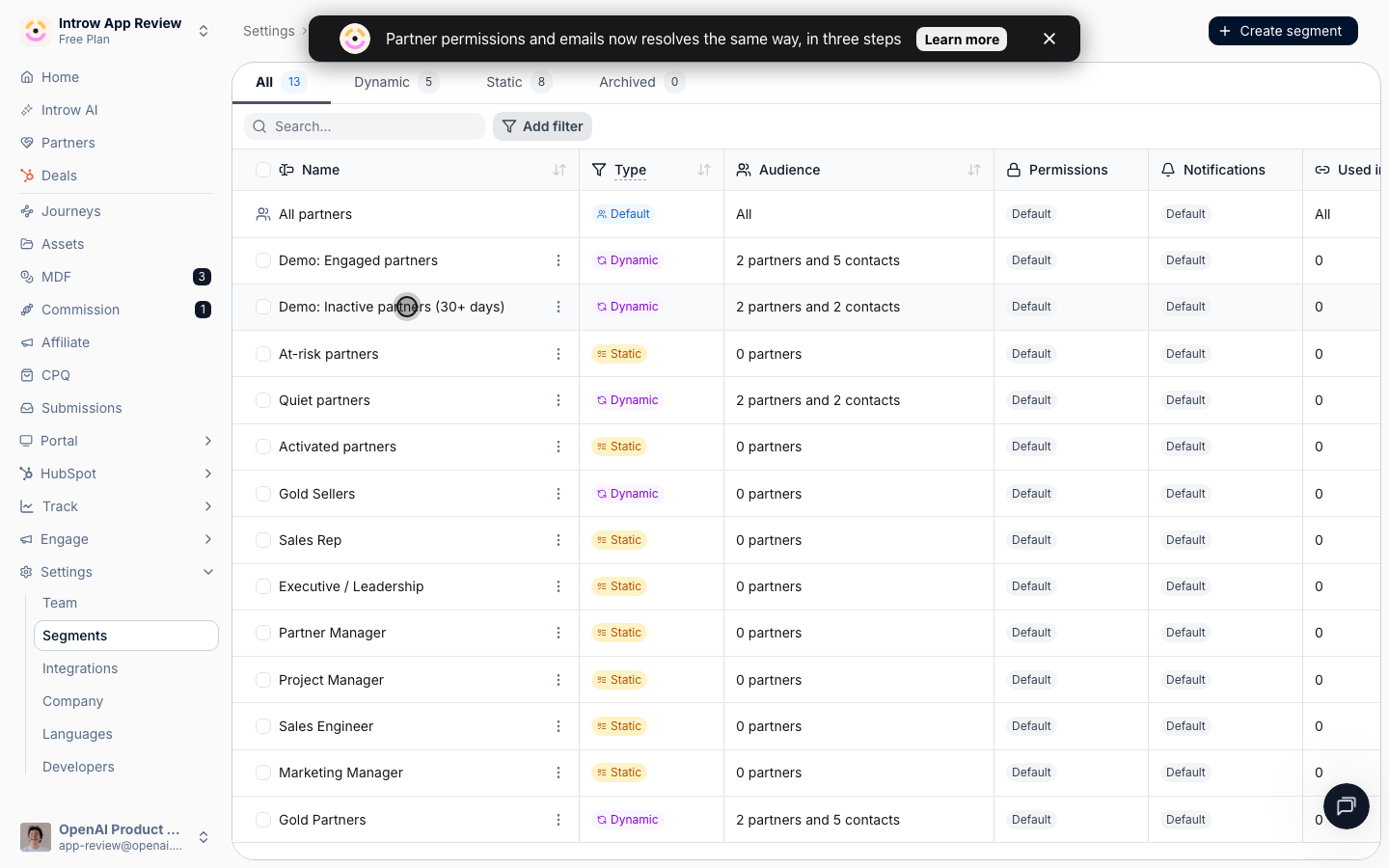Click Type column filter header
This screenshot has width=1389, height=868.
pos(630,170)
